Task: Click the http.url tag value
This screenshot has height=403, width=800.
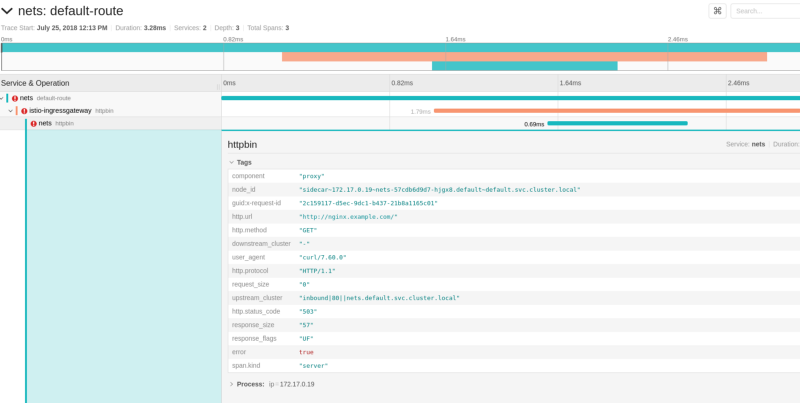Action: pos(348,216)
